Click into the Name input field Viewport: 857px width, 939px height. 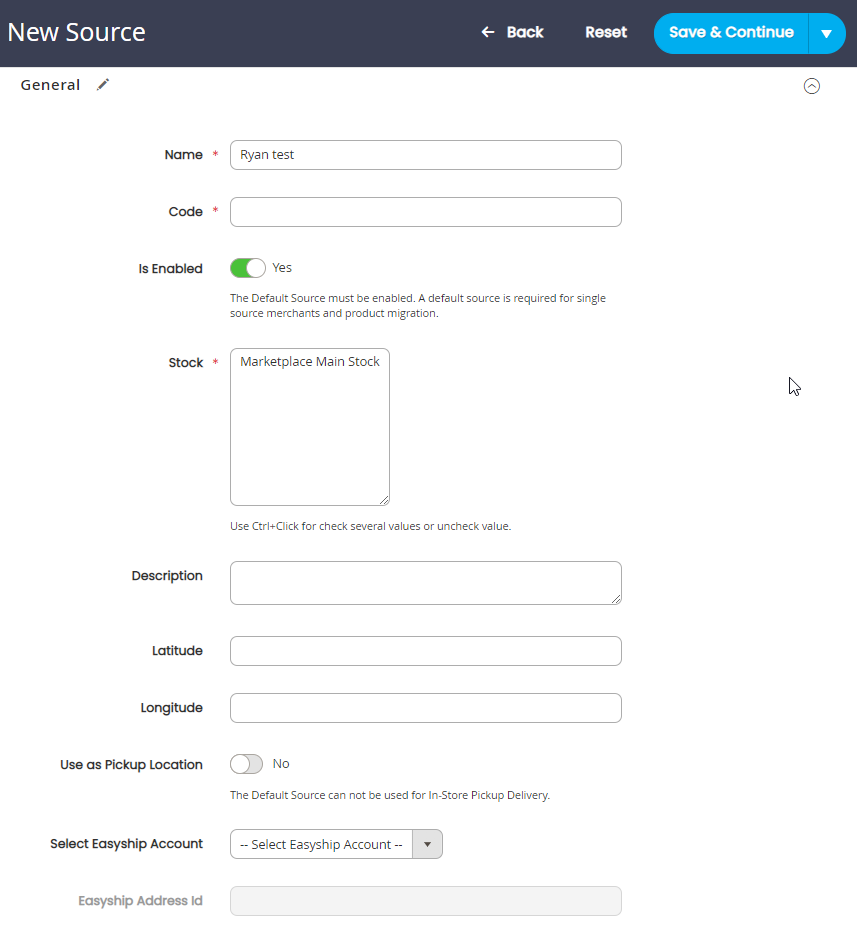tap(426, 155)
